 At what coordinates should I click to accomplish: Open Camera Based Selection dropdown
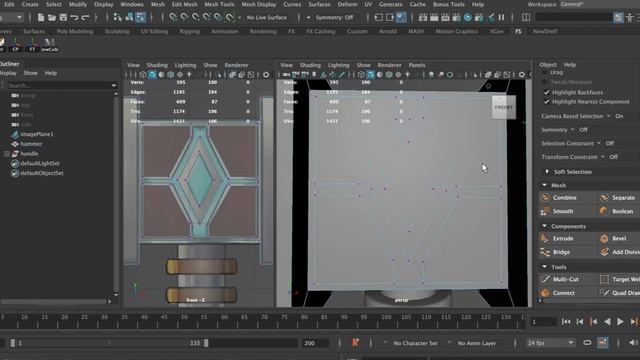608,116
